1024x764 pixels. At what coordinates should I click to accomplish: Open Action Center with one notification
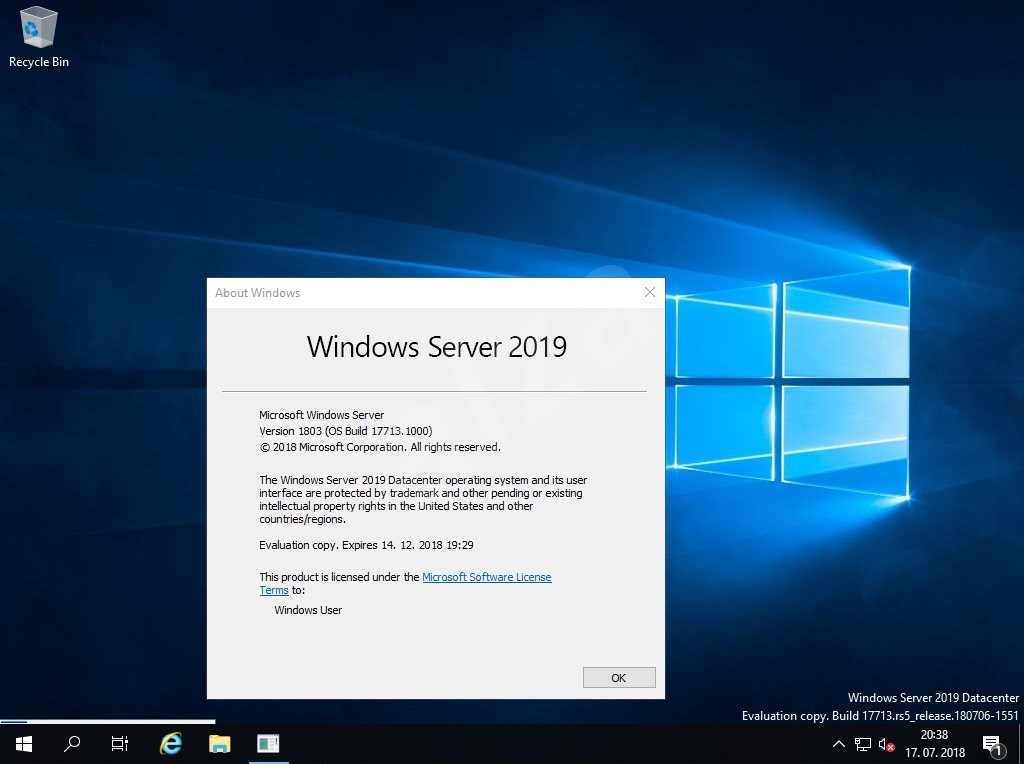993,744
